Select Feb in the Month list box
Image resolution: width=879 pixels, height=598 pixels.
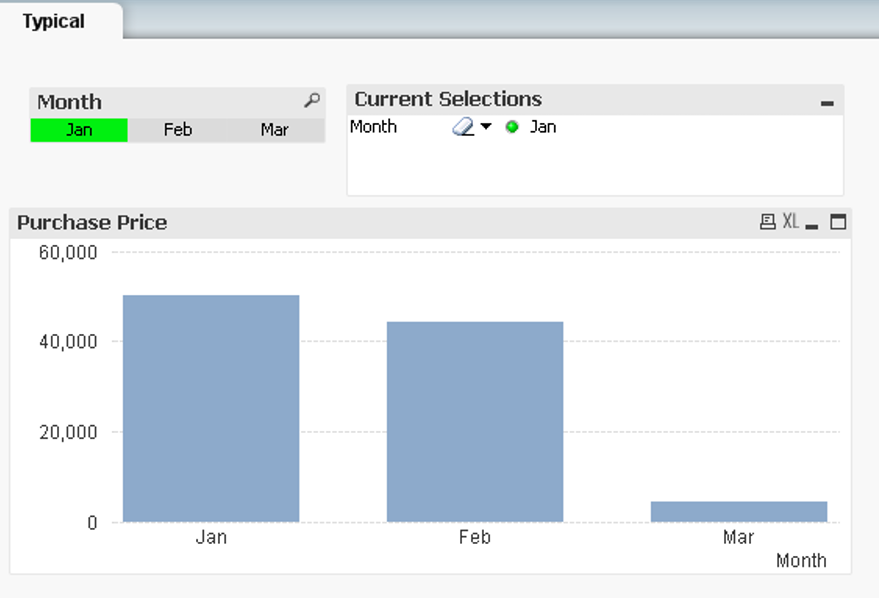coord(177,130)
